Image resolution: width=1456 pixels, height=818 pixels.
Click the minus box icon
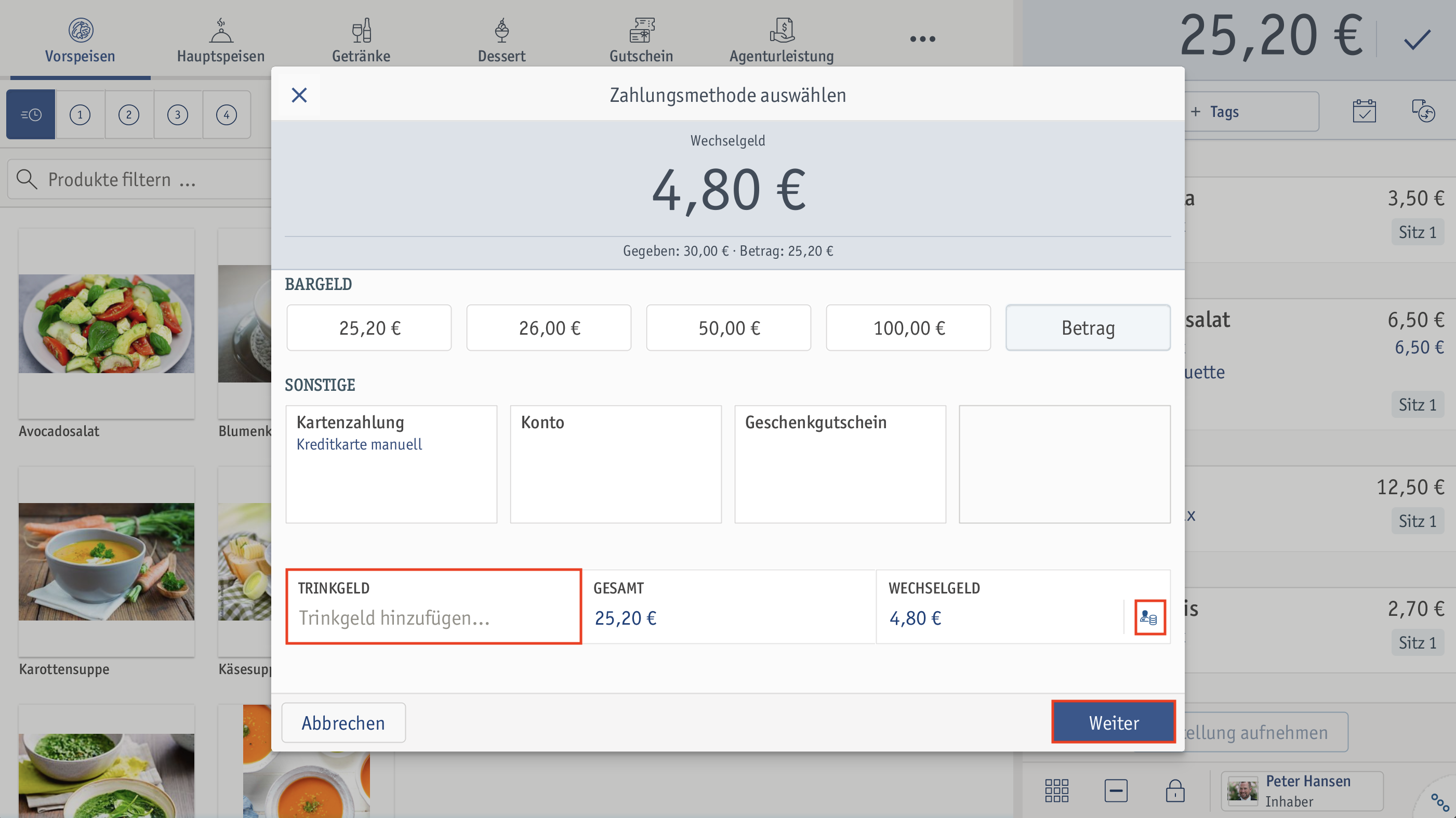pyautogui.click(x=1116, y=790)
